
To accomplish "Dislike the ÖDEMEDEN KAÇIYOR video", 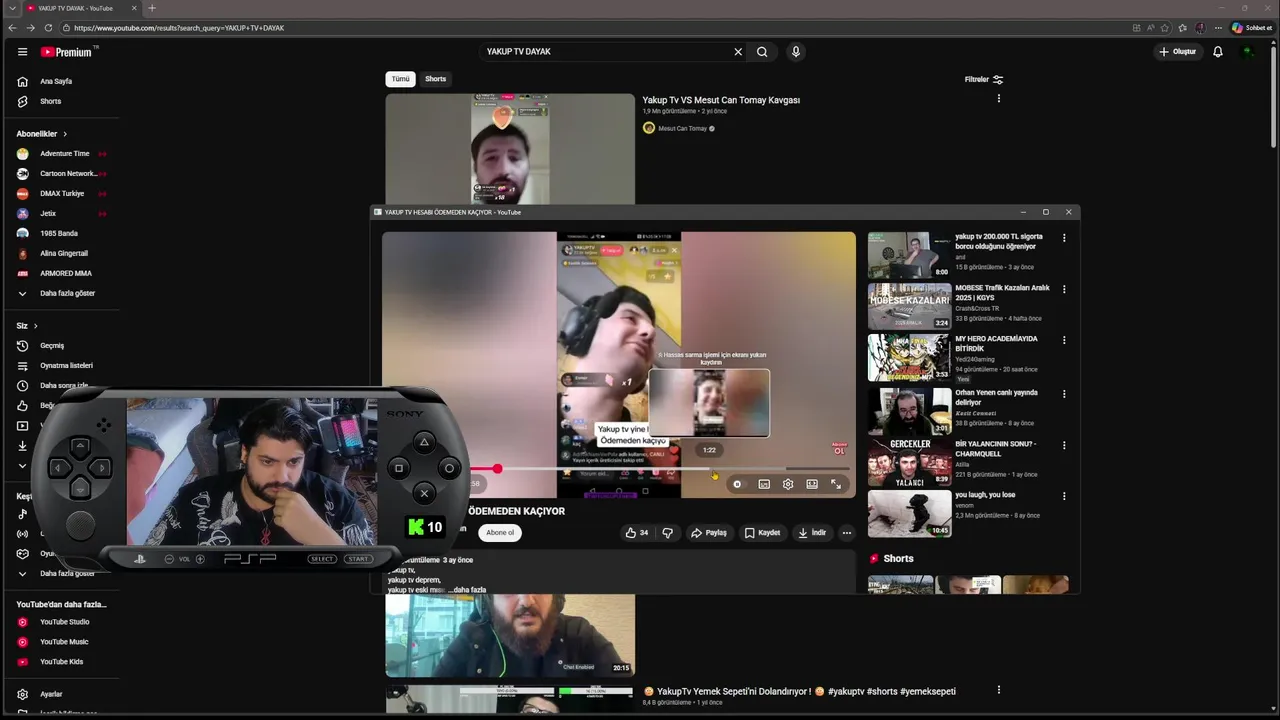I will click(x=668, y=533).
